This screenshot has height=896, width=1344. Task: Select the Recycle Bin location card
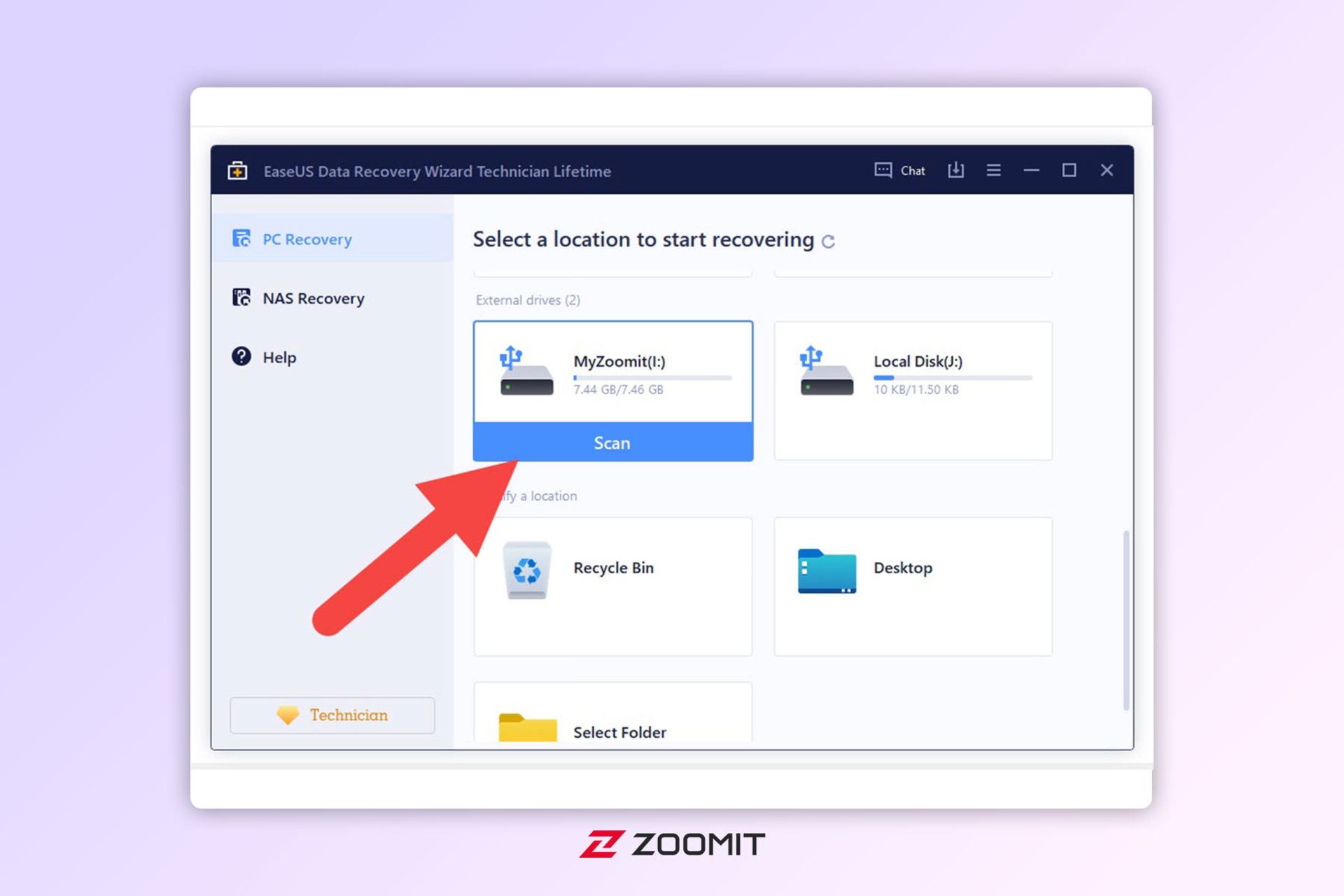[613, 587]
